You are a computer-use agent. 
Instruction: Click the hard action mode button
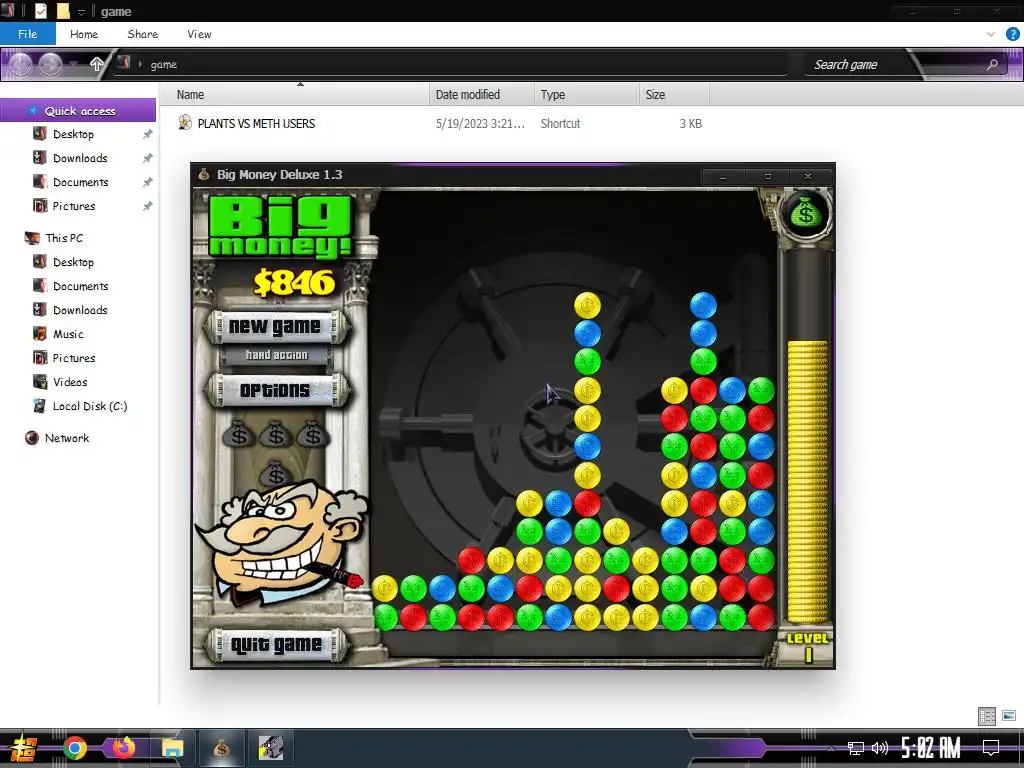(276, 355)
